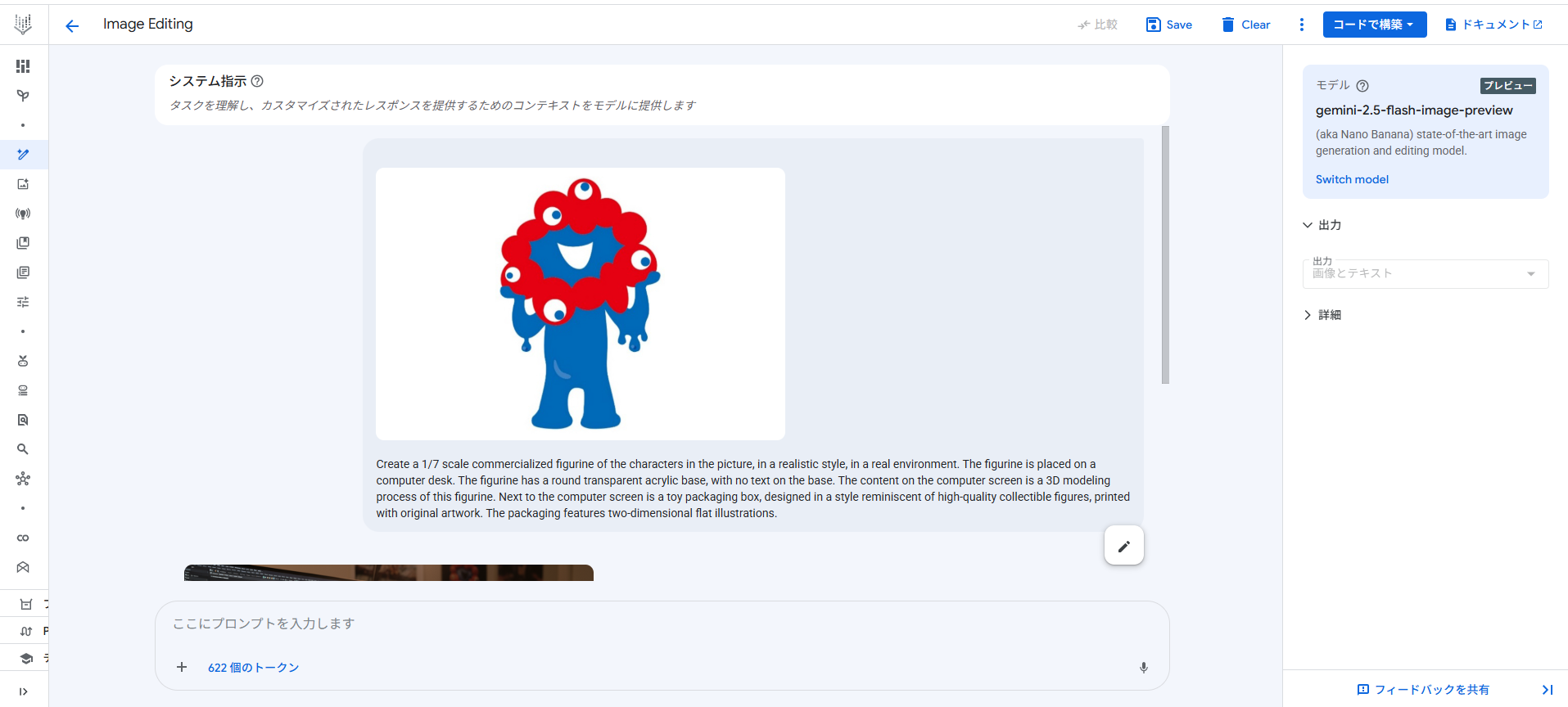
Task: Open the infinity loop sidebar icon
Action: [x=23, y=538]
